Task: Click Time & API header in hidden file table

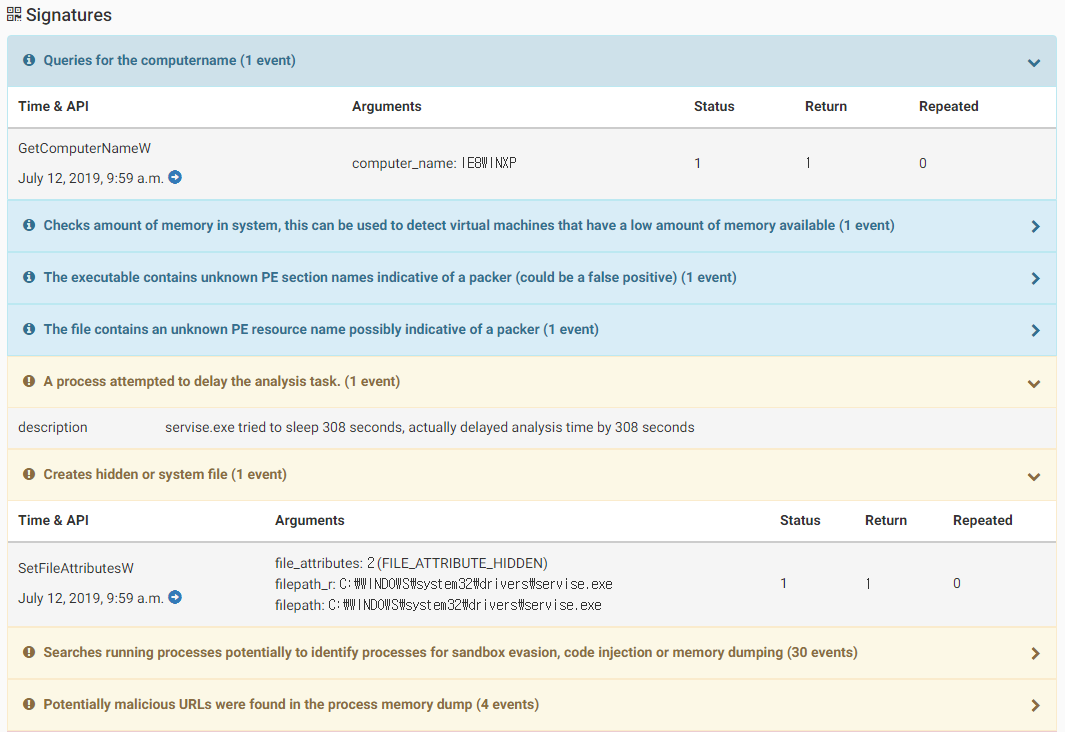Action: 54,520
